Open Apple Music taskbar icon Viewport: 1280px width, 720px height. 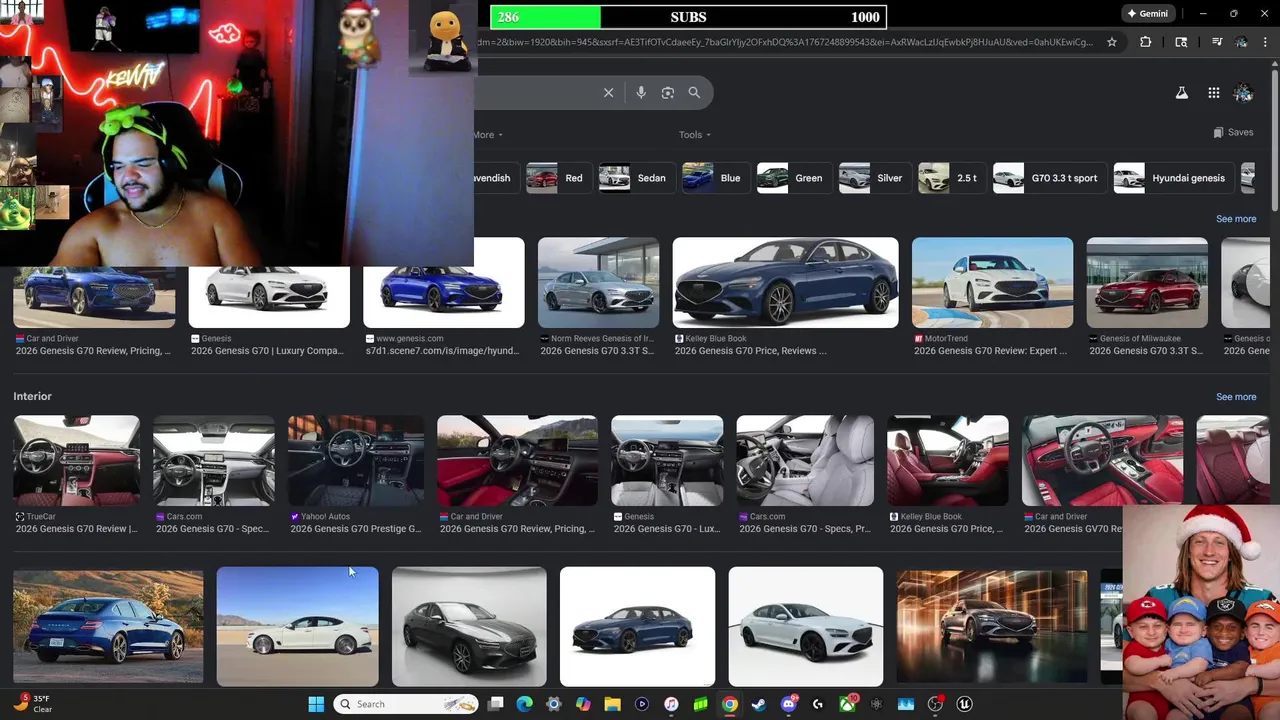[671, 704]
